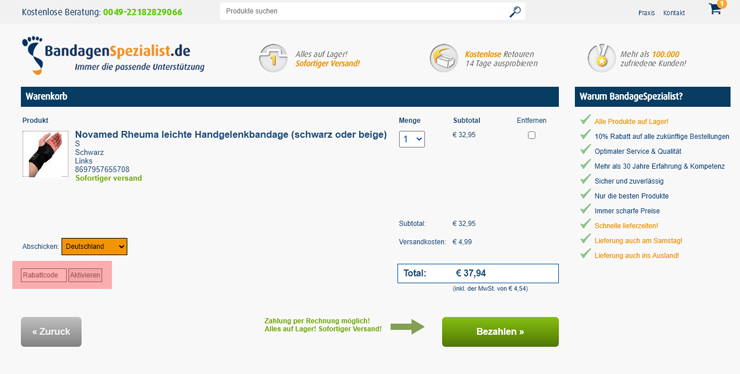Open the wrist bandage product thumbnail
The width and height of the screenshot is (740, 374).
click(x=45, y=154)
